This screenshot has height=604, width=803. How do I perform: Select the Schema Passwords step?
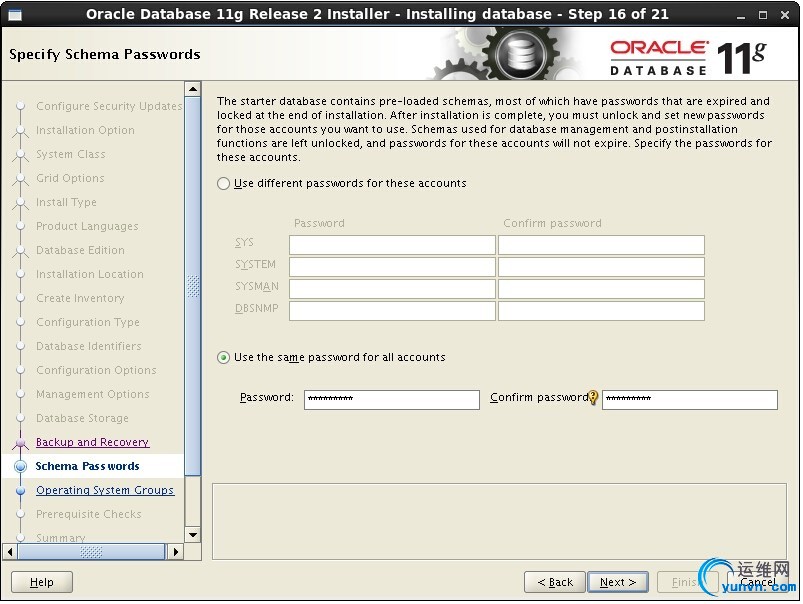click(x=87, y=466)
